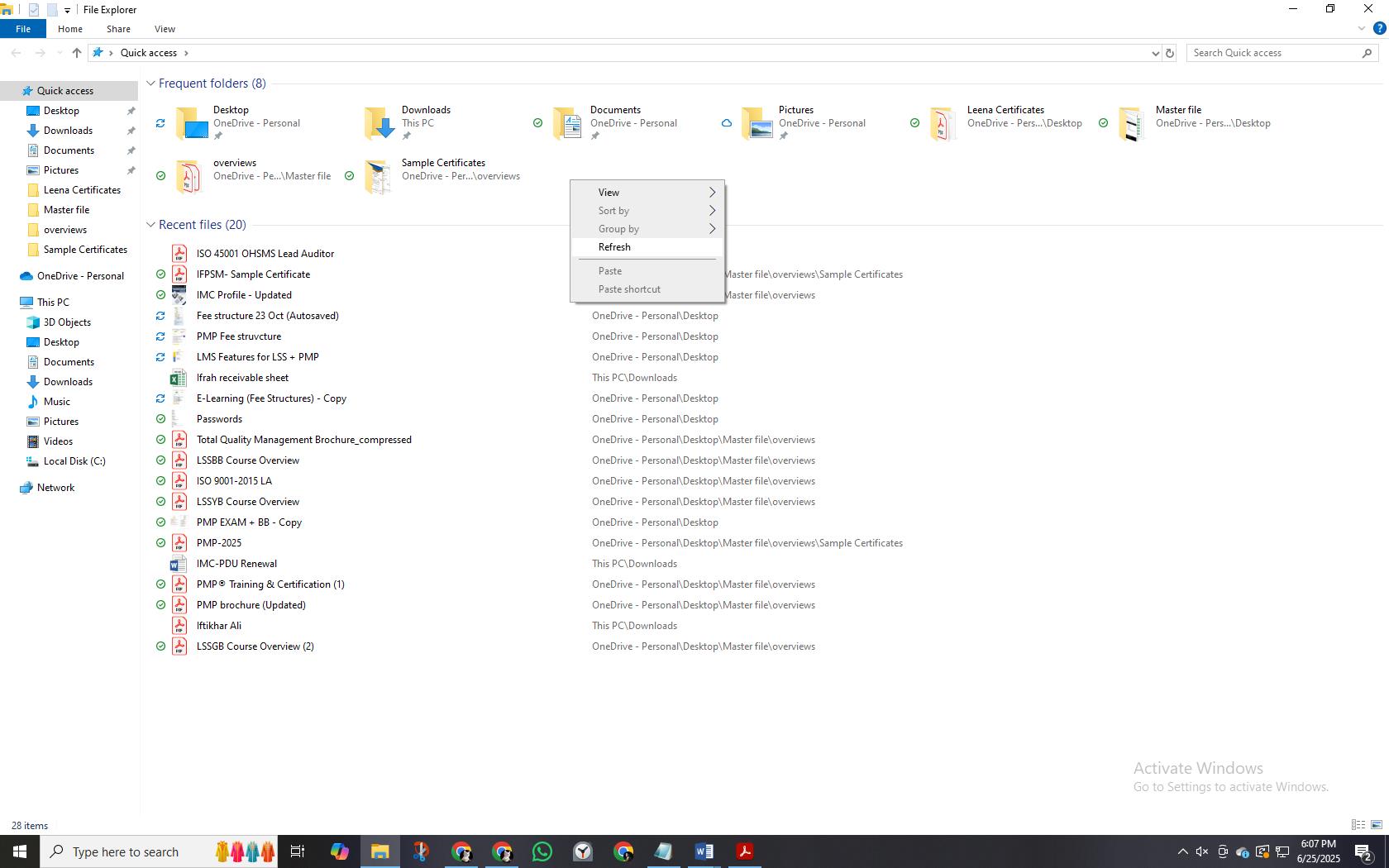The height and width of the screenshot is (868, 1389).
Task: Click the muted volume tray icon
Action: pos(1202,851)
